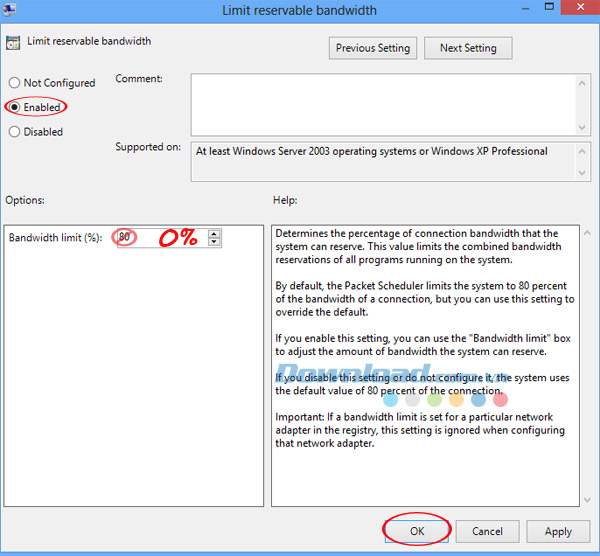This screenshot has width=600, height=556.
Task: Go to Previous Setting
Action: pyautogui.click(x=372, y=48)
